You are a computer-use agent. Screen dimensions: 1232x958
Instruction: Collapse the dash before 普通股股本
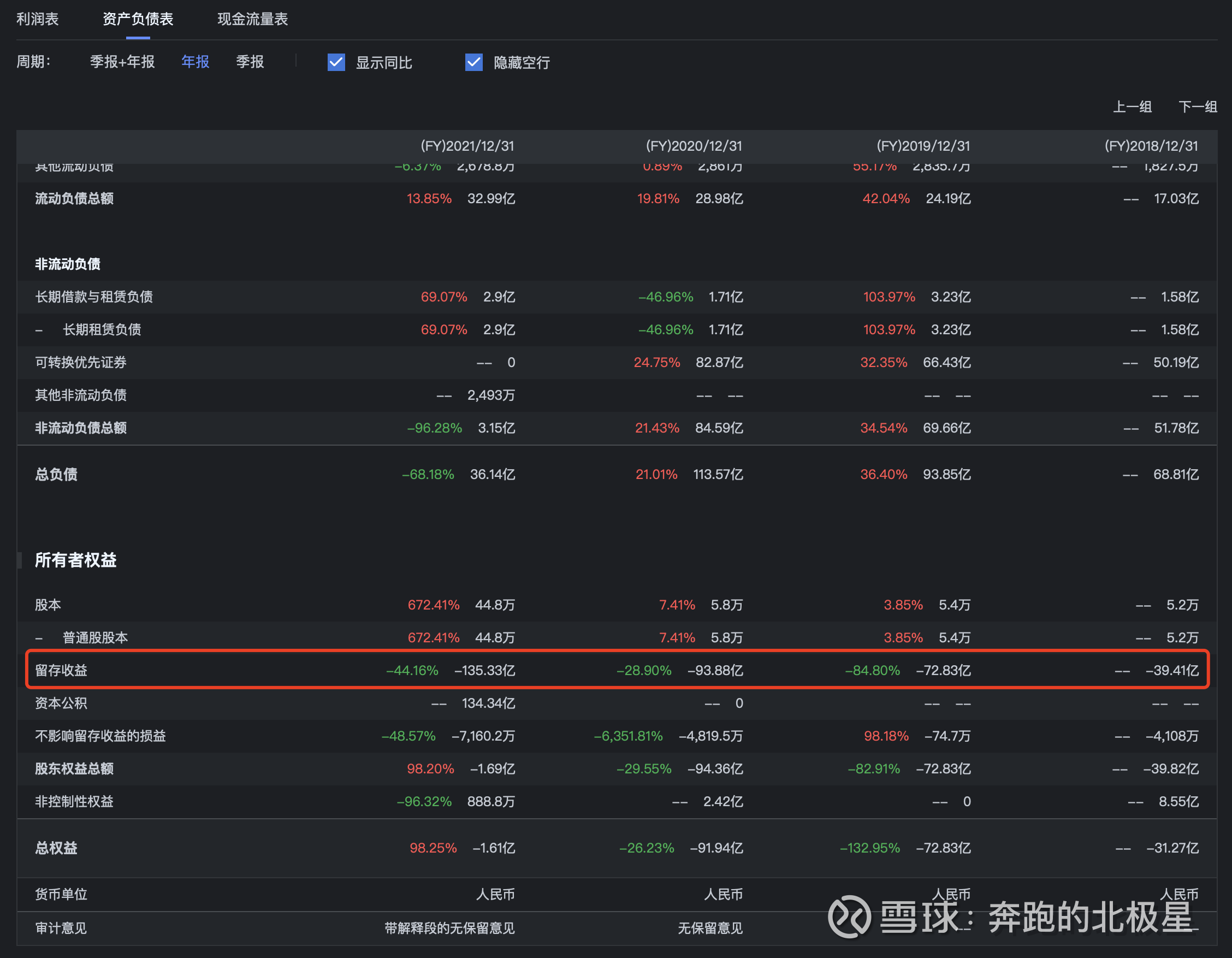point(39,638)
